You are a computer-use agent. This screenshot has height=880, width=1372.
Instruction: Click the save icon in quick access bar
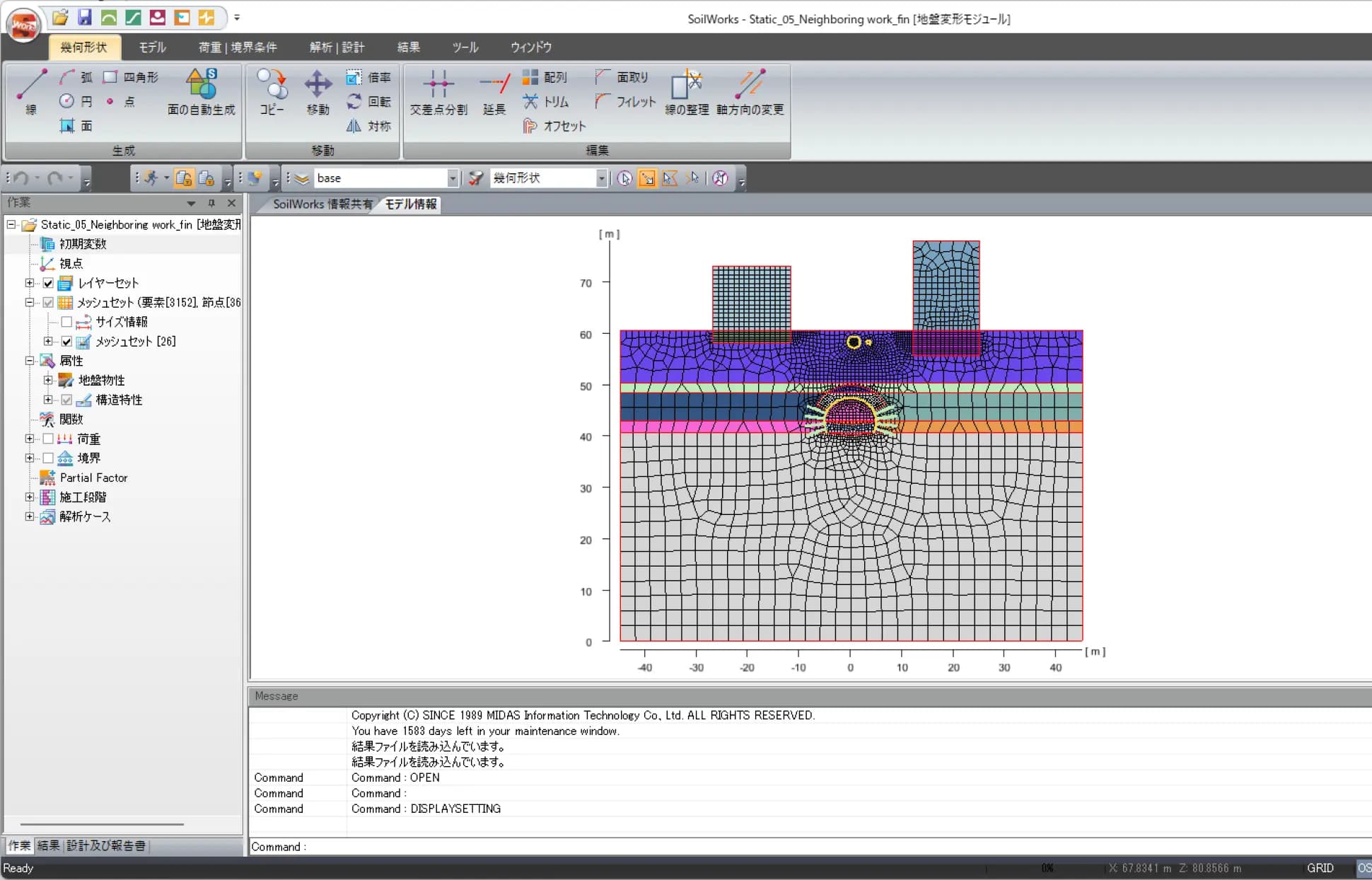(85, 17)
